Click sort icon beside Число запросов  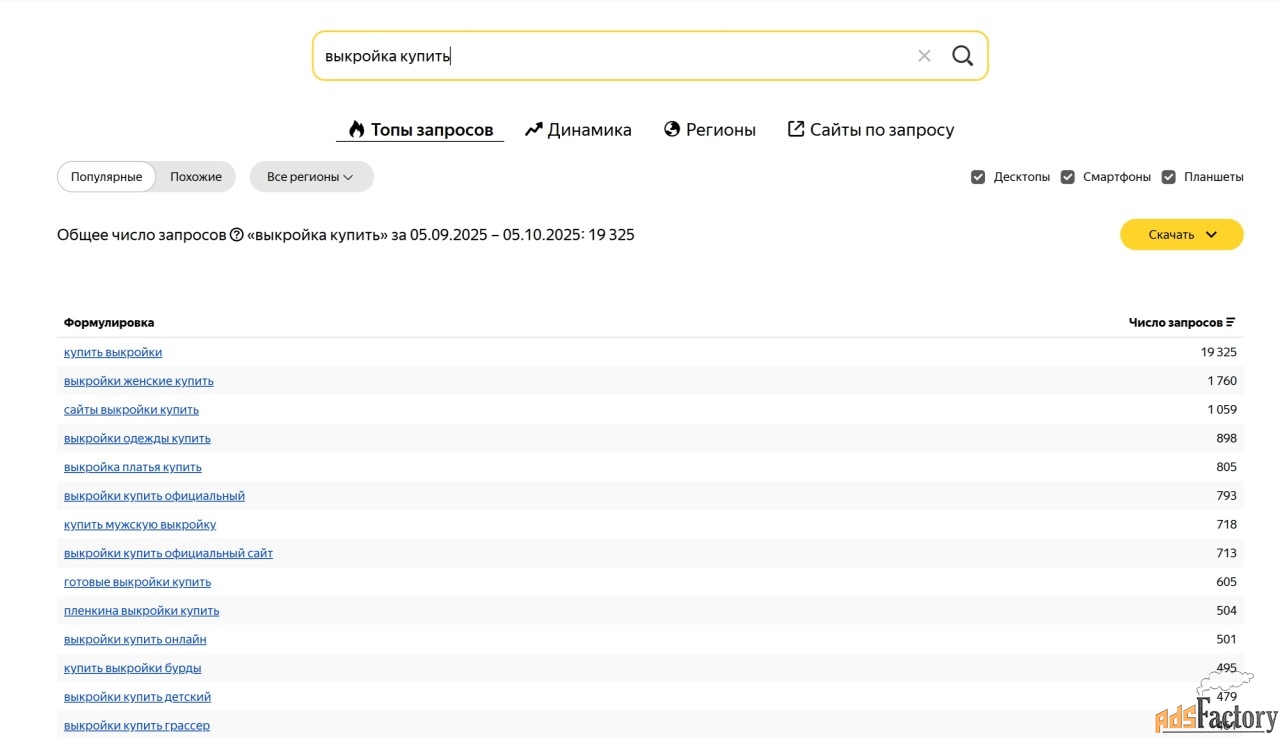[1231, 323]
